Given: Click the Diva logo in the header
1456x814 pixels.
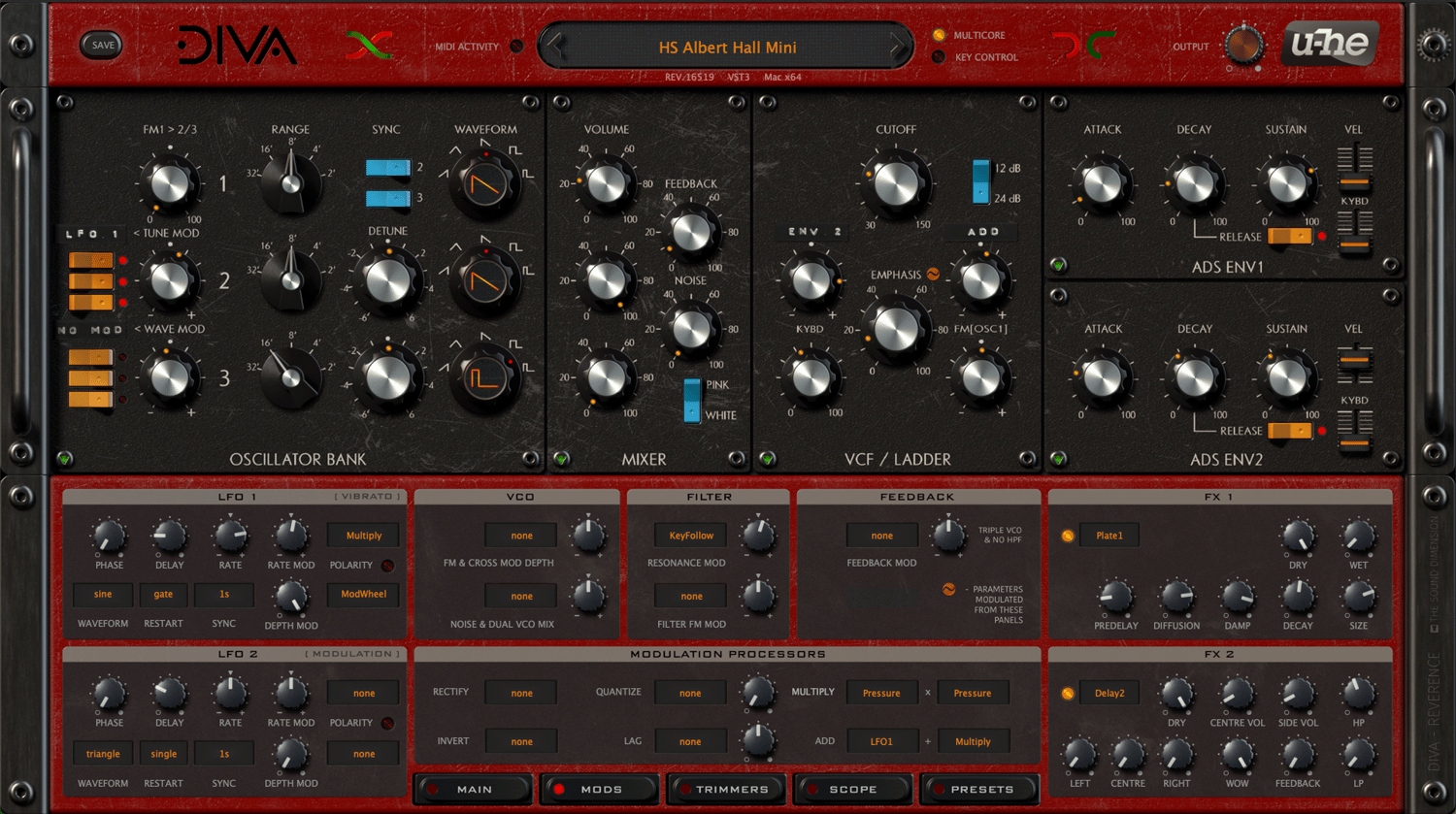Looking at the screenshot, I should (236, 45).
